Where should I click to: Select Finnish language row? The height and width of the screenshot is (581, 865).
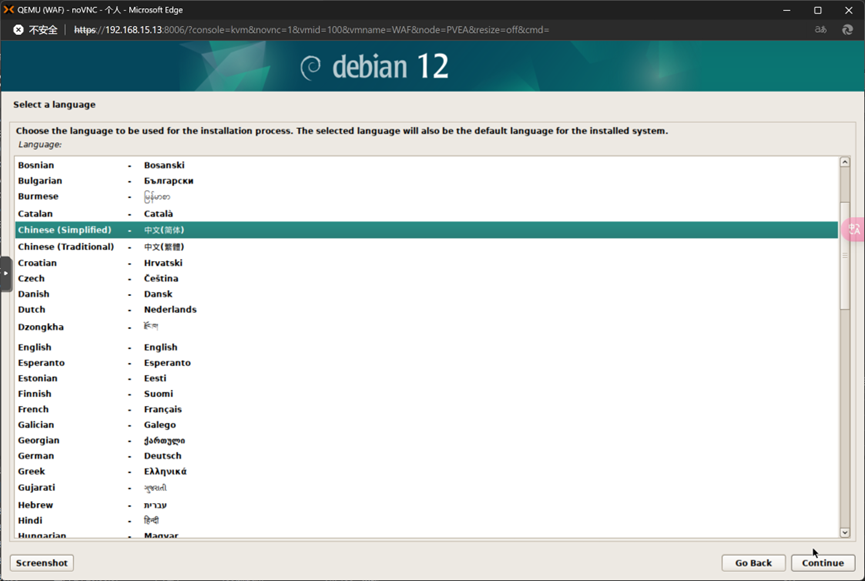(426, 393)
